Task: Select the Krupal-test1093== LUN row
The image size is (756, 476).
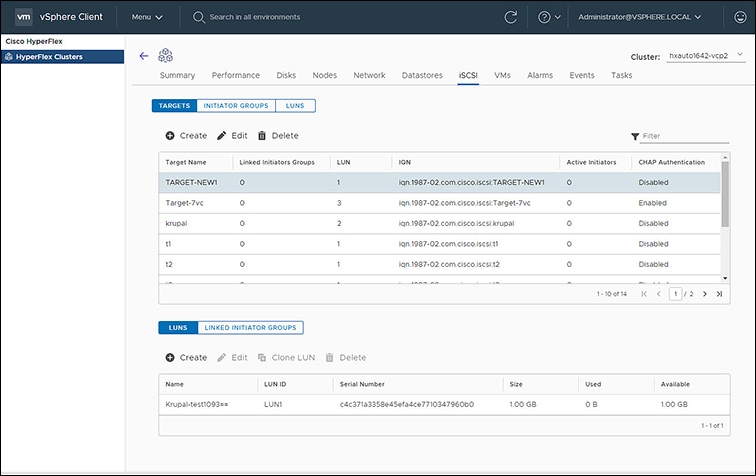Action: 444,405
